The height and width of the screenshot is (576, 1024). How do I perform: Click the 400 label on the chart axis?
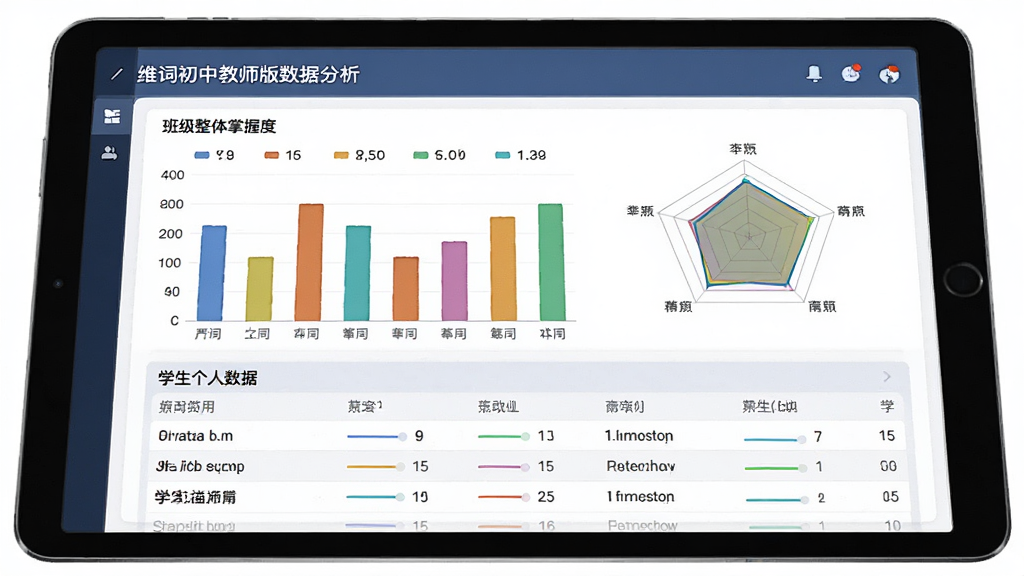[x=172, y=175]
